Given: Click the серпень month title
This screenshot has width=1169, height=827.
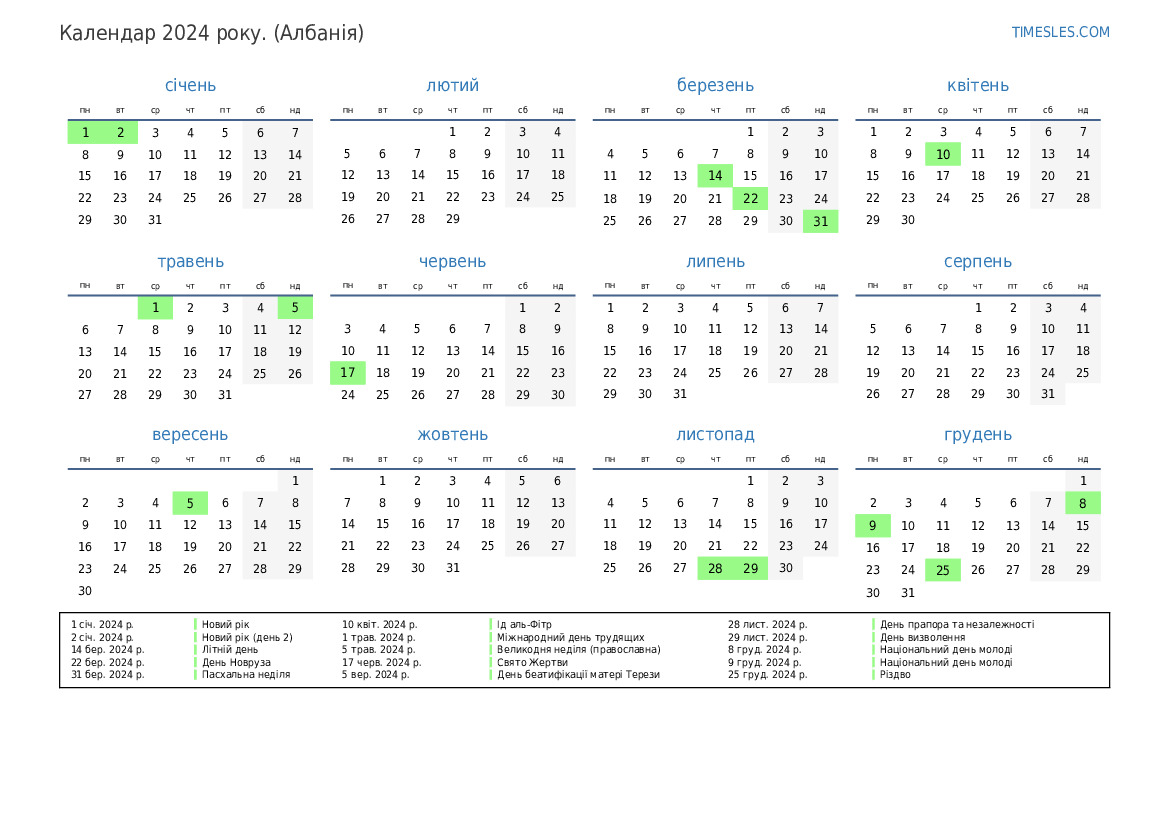Looking at the screenshot, I should click(977, 262).
